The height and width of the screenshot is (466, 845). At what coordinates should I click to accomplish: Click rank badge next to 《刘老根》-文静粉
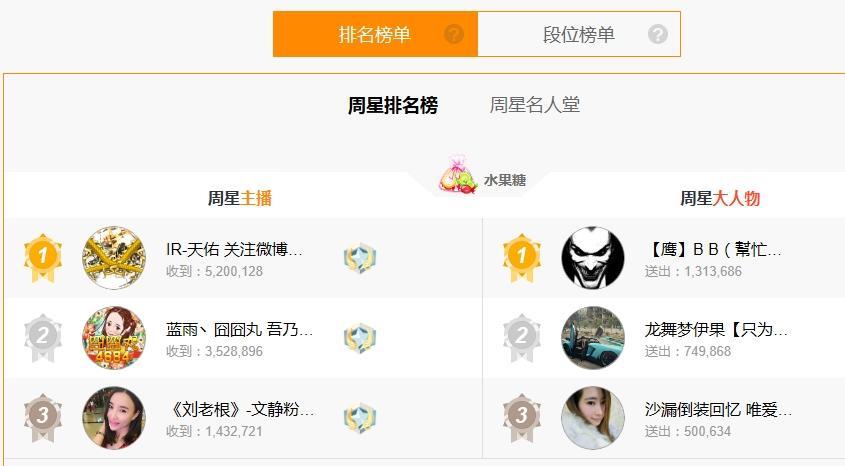click(359, 418)
